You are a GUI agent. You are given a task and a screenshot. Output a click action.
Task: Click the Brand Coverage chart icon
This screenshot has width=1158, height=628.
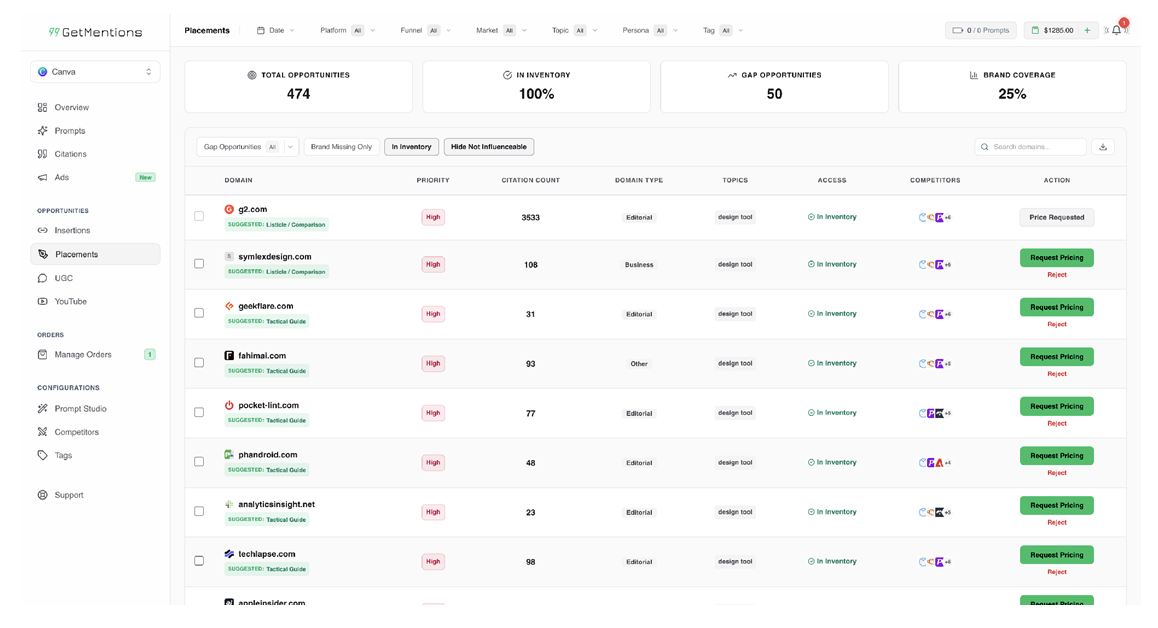(x=973, y=75)
